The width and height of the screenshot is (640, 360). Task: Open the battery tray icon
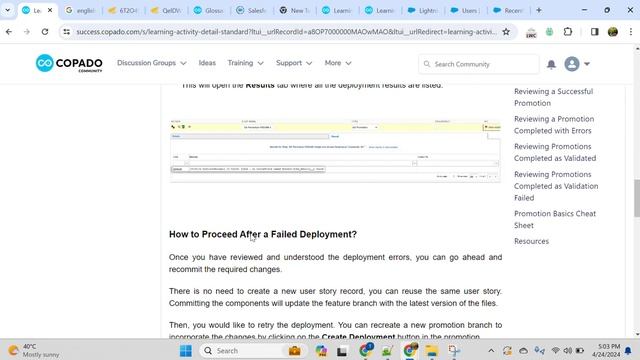(580, 351)
